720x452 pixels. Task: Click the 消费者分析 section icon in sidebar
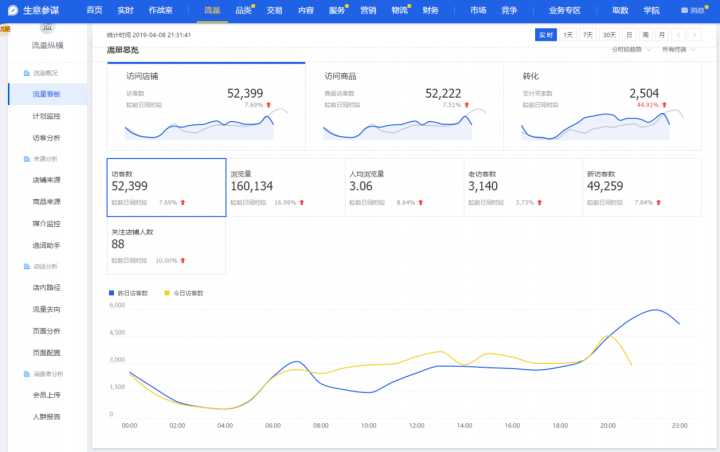pyautogui.click(x=26, y=374)
